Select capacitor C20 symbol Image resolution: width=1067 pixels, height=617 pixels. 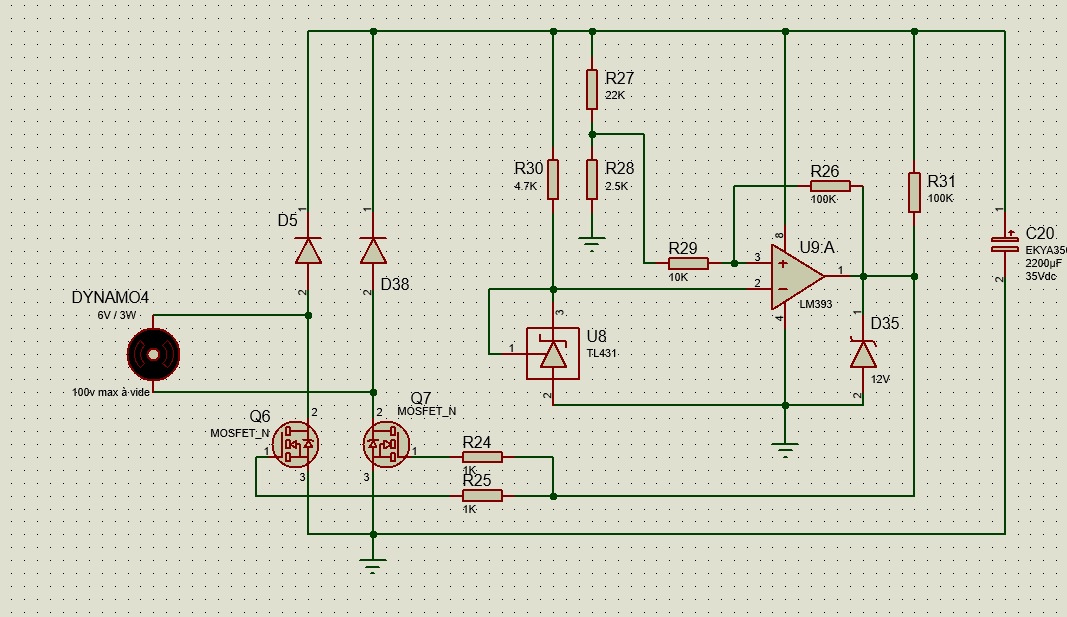[x=1005, y=245]
